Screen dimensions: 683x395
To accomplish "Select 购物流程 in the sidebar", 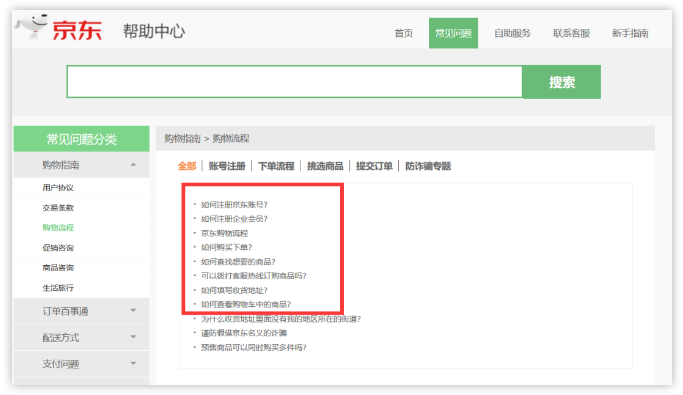I will (x=58, y=228).
